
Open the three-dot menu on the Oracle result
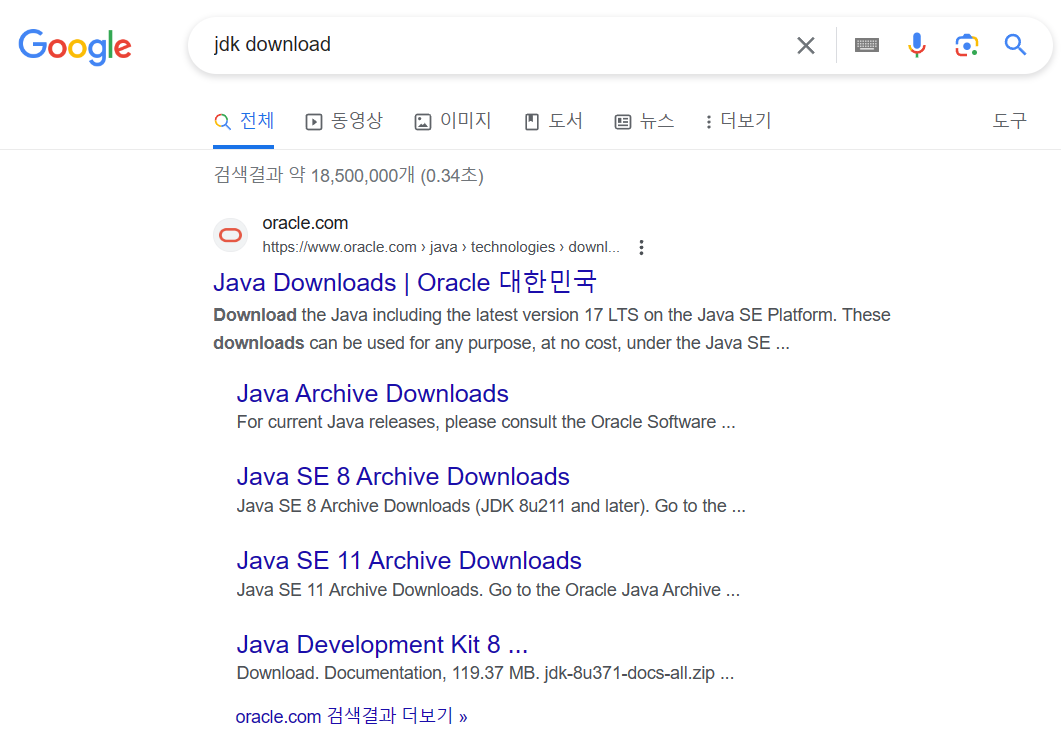641,247
